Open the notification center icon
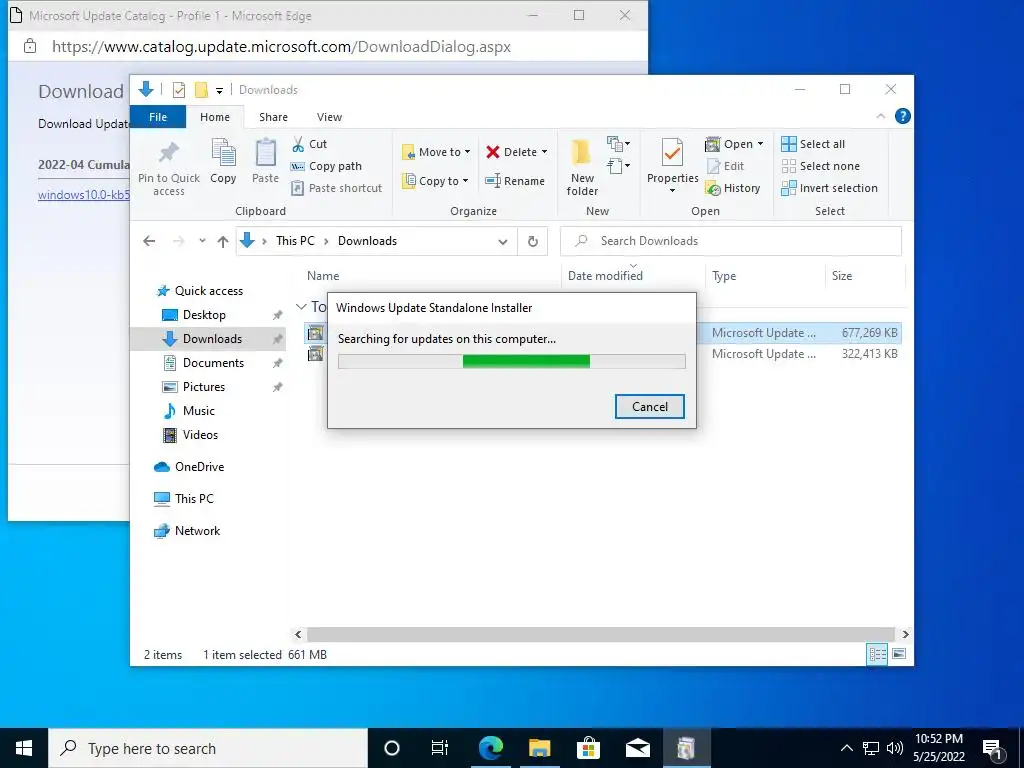 (x=993, y=748)
